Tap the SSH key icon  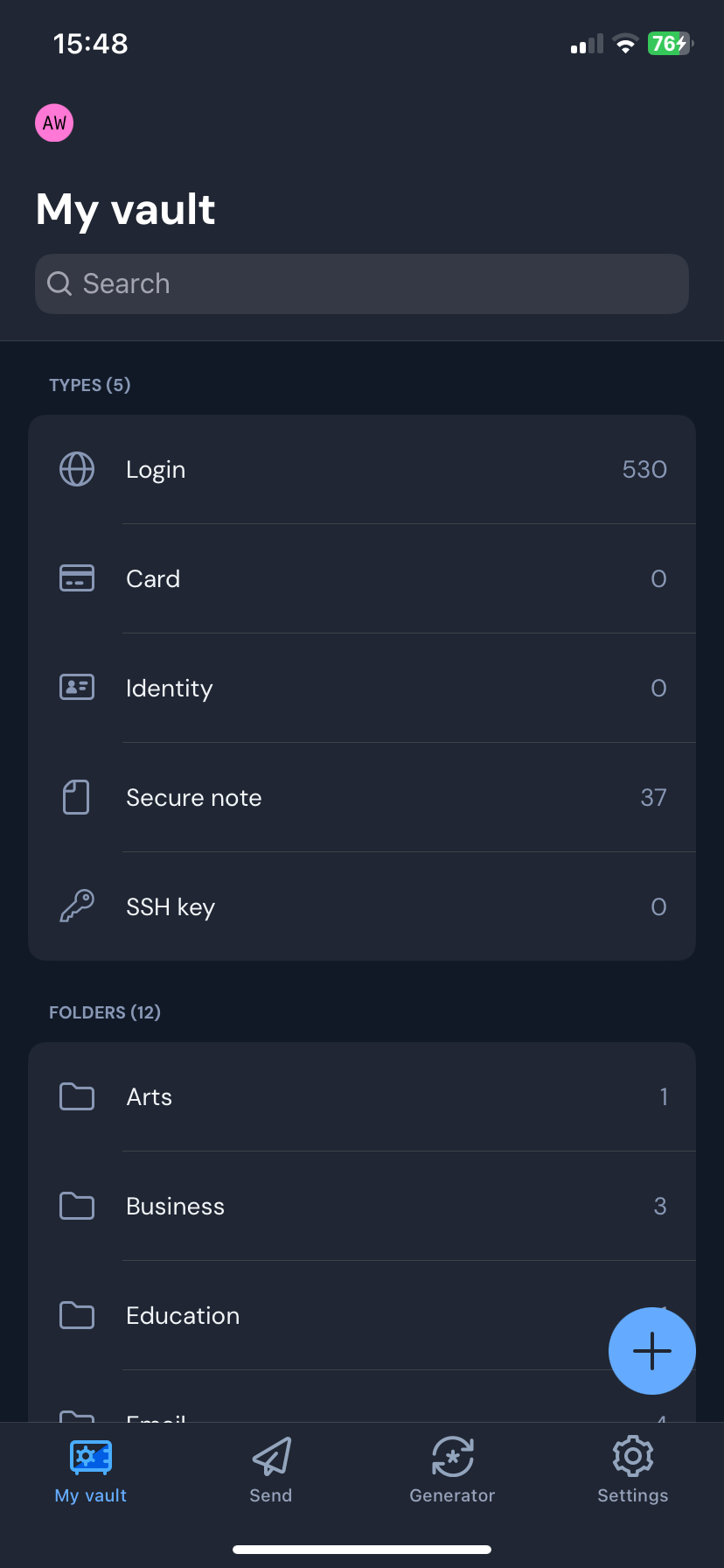[77, 906]
